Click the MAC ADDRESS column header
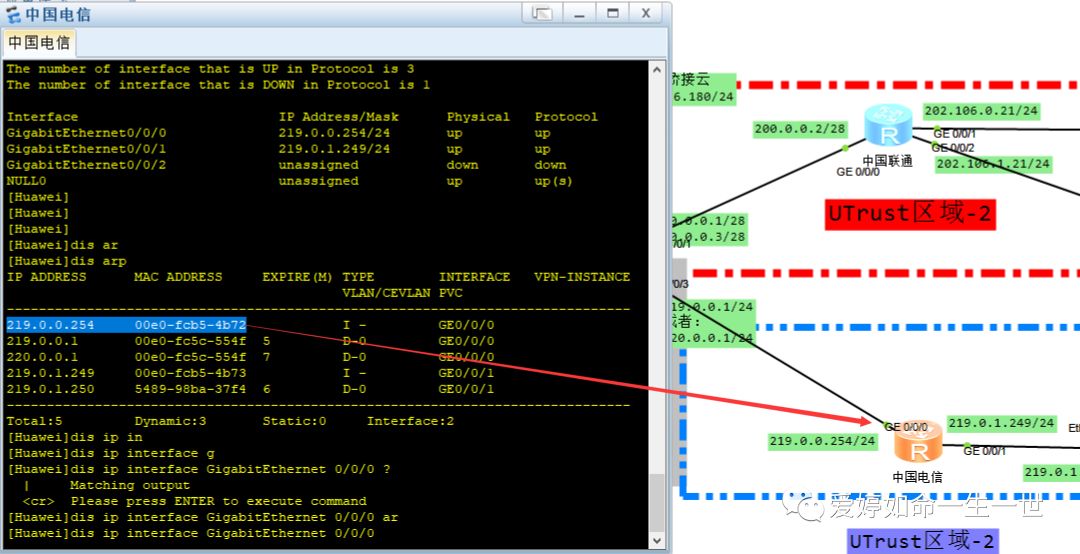Screen dimensions: 1080x554 178,276
